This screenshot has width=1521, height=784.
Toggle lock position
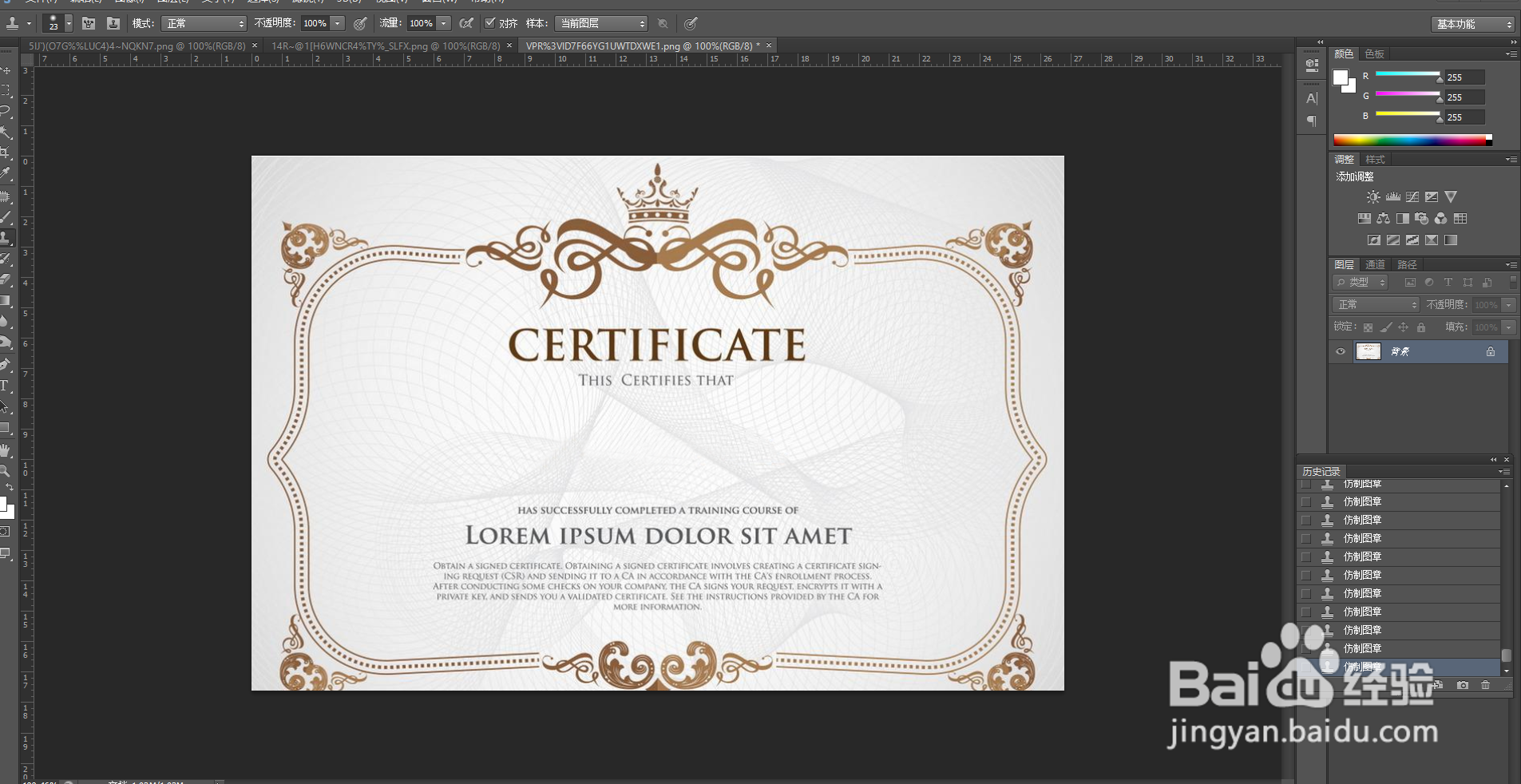(1404, 327)
